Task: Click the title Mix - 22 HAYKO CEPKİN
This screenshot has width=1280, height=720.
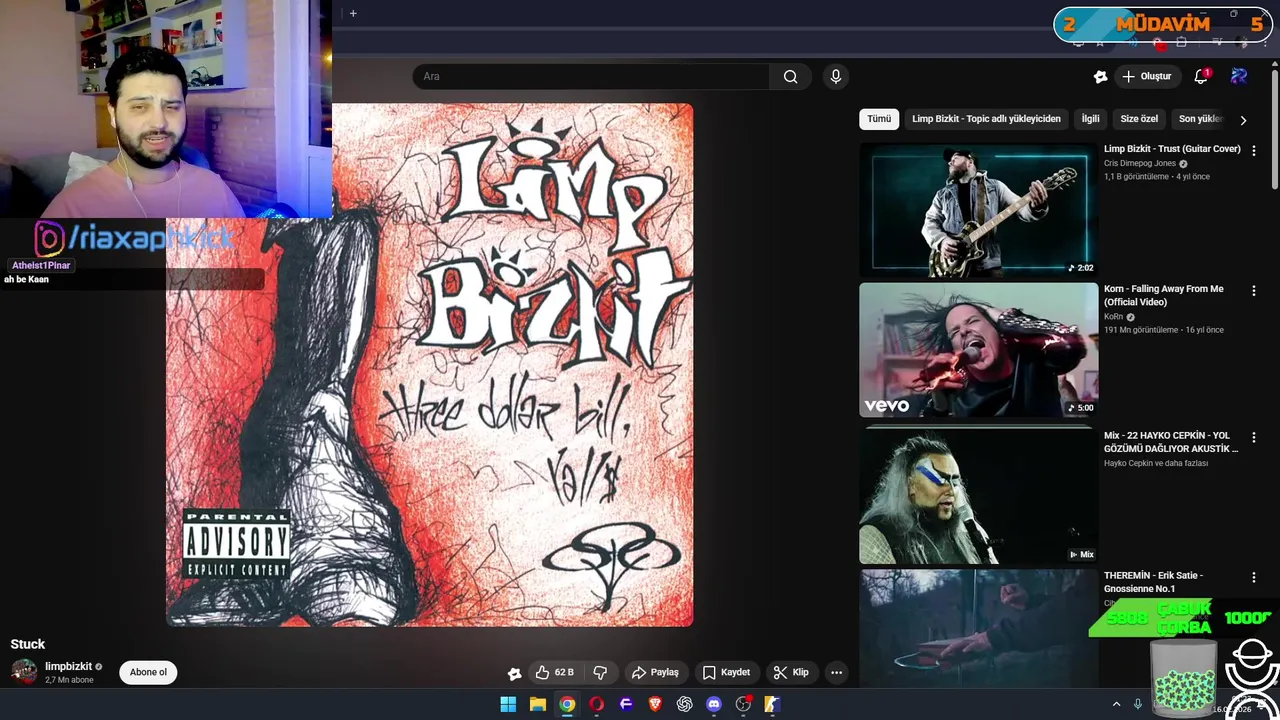Action: coord(1170,442)
